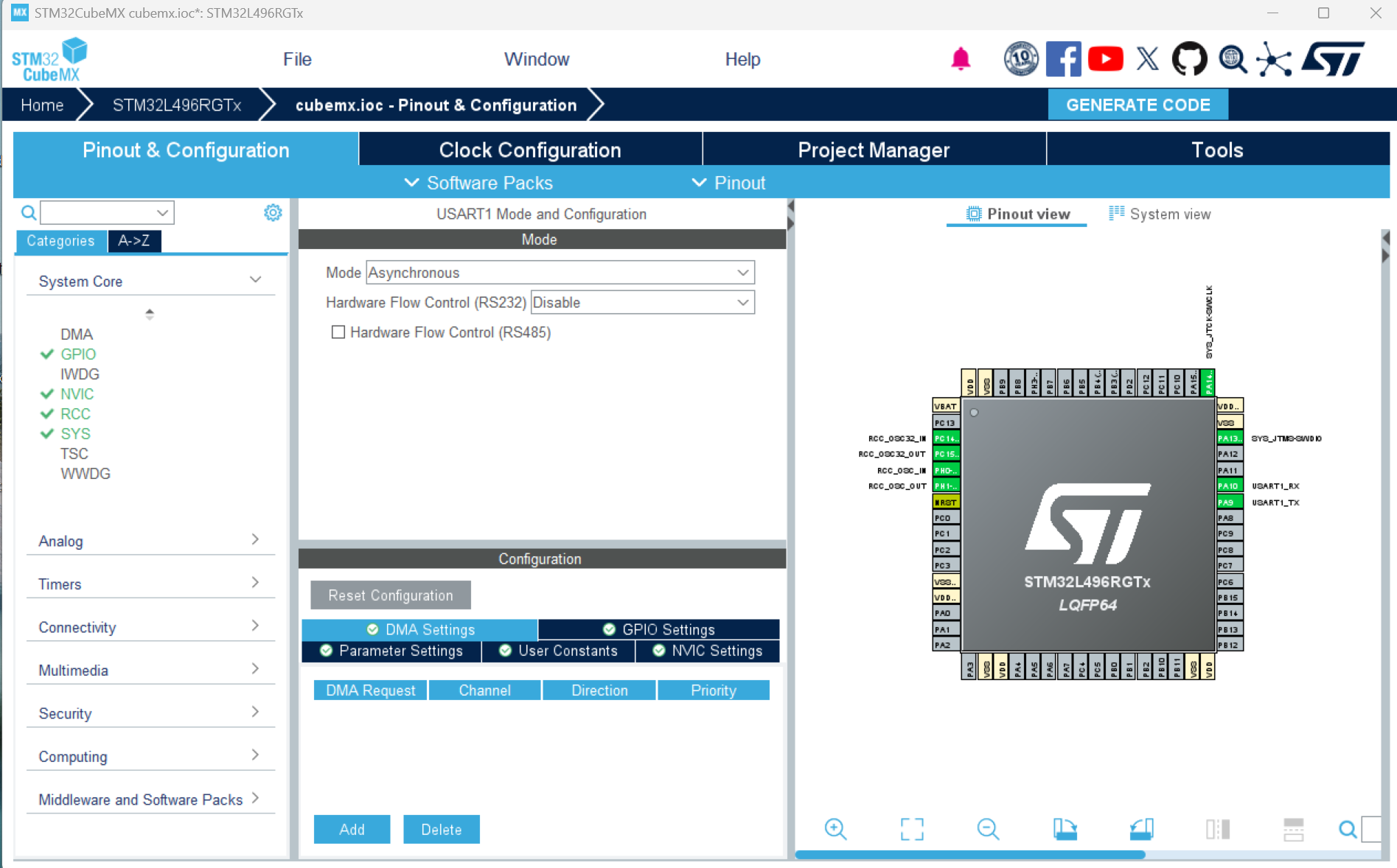
Task: Open the Project Manager tab
Action: pyautogui.click(x=873, y=150)
